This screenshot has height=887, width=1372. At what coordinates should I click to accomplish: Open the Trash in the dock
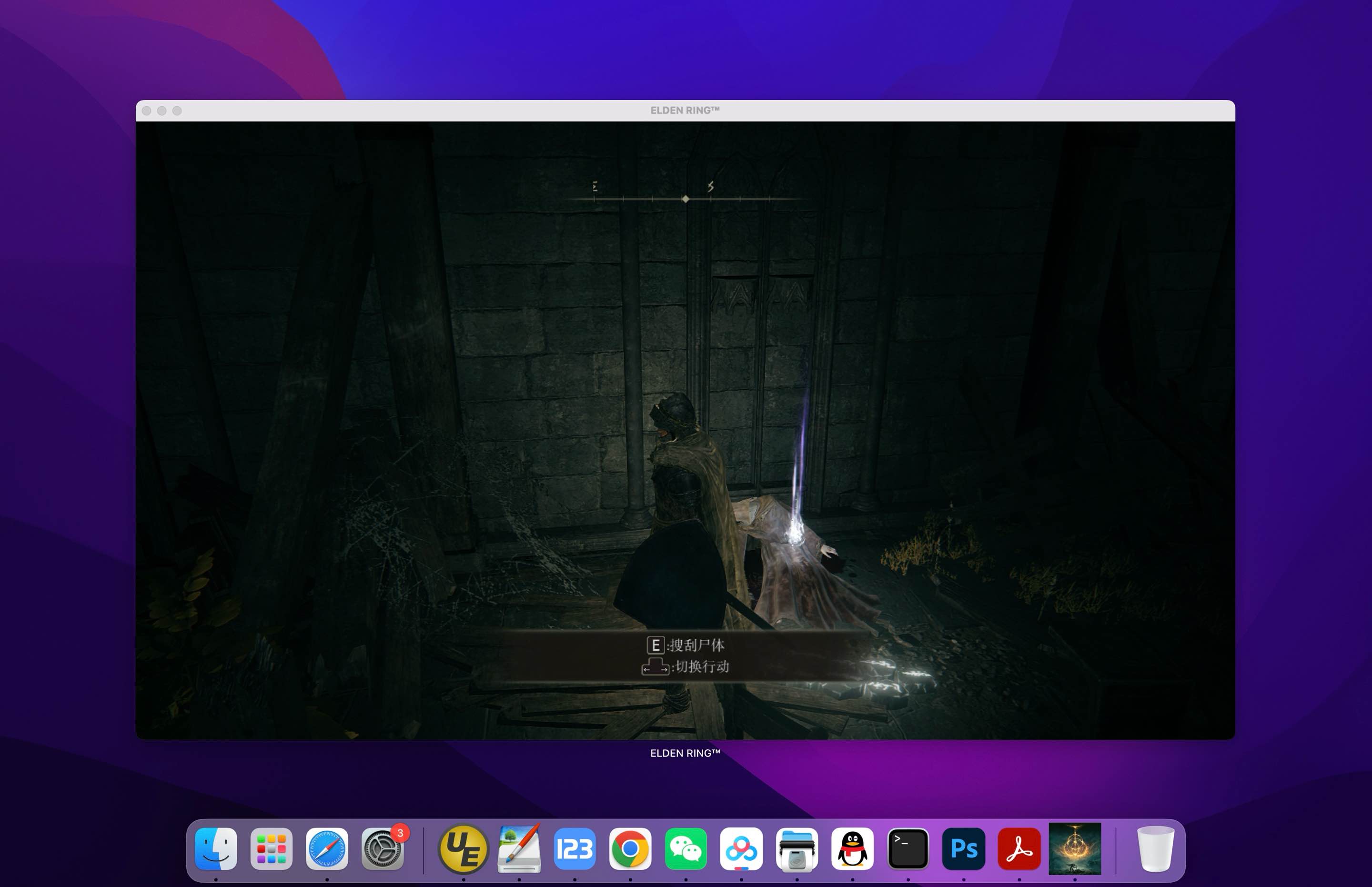click(1155, 848)
